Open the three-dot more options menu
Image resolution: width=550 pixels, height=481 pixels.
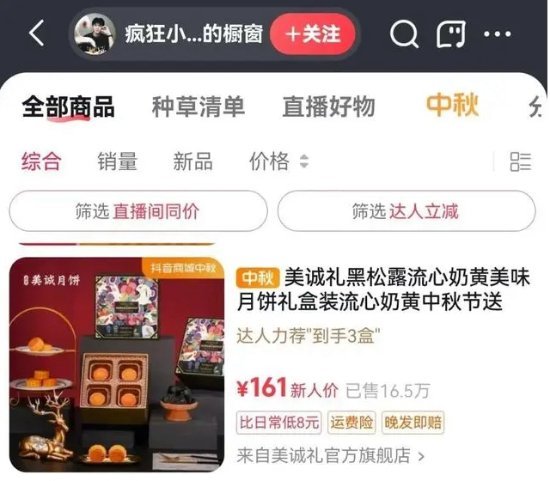pyautogui.click(x=497, y=34)
